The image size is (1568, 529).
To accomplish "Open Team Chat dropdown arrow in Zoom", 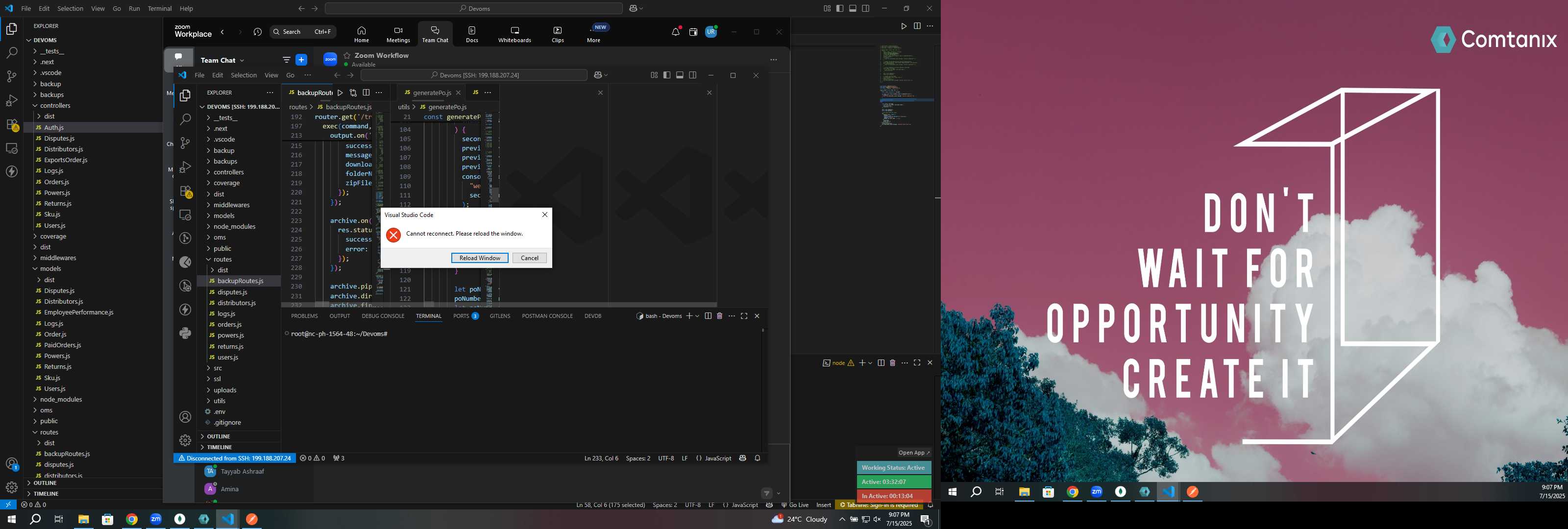I will click(x=242, y=60).
